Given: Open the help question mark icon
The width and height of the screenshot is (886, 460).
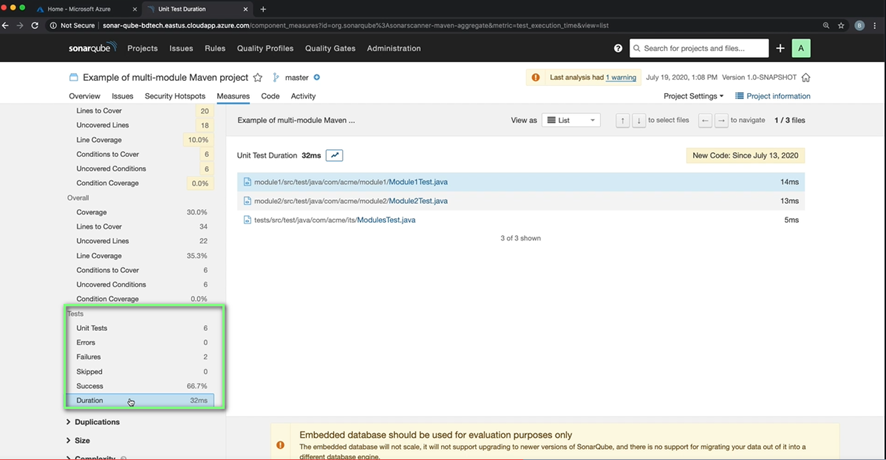Looking at the screenshot, I should point(618,48).
